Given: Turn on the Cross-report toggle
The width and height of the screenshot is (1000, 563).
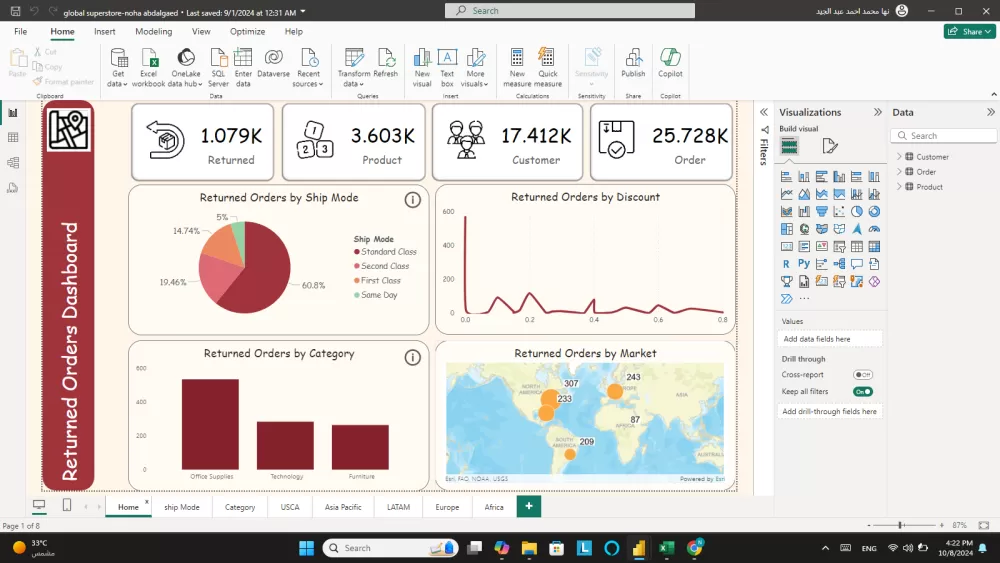Looking at the screenshot, I should coord(862,375).
